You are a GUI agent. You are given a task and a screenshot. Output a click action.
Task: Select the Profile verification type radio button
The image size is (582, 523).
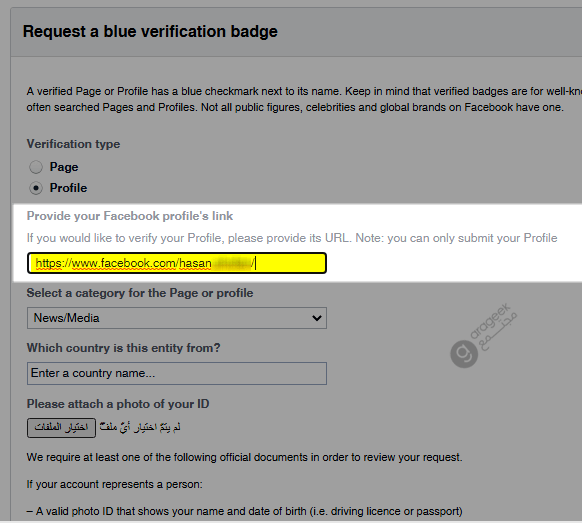tap(36, 188)
